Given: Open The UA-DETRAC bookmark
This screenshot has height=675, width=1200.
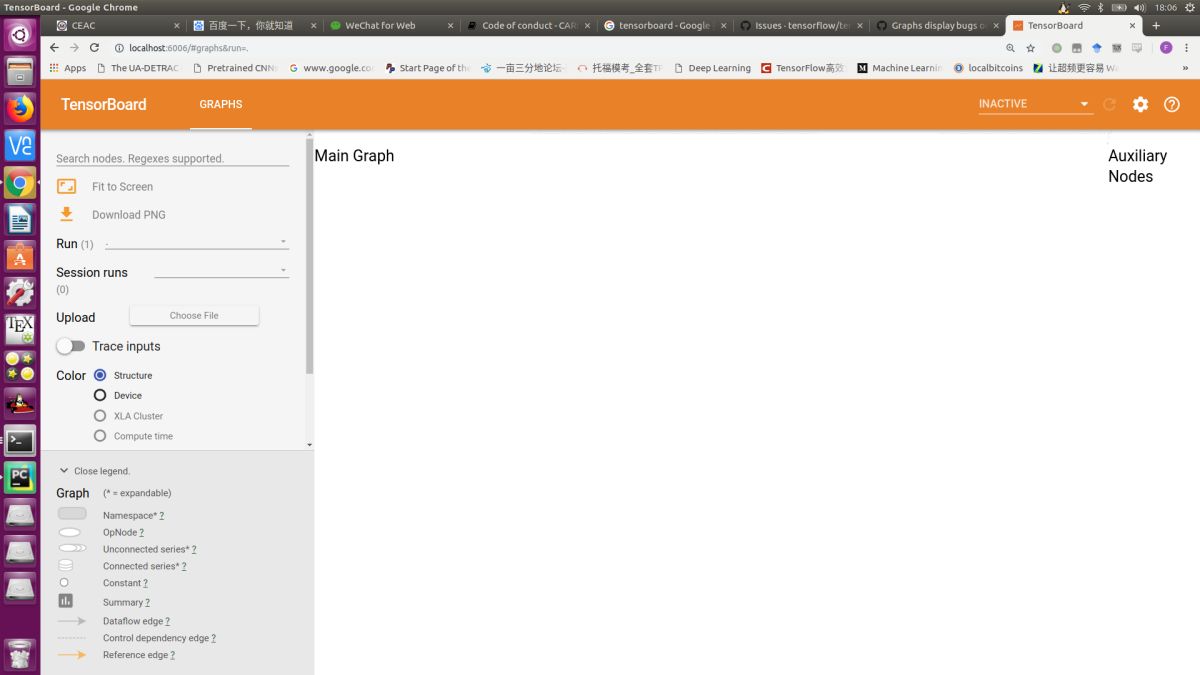Looking at the screenshot, I should click(x=137, y=68).
